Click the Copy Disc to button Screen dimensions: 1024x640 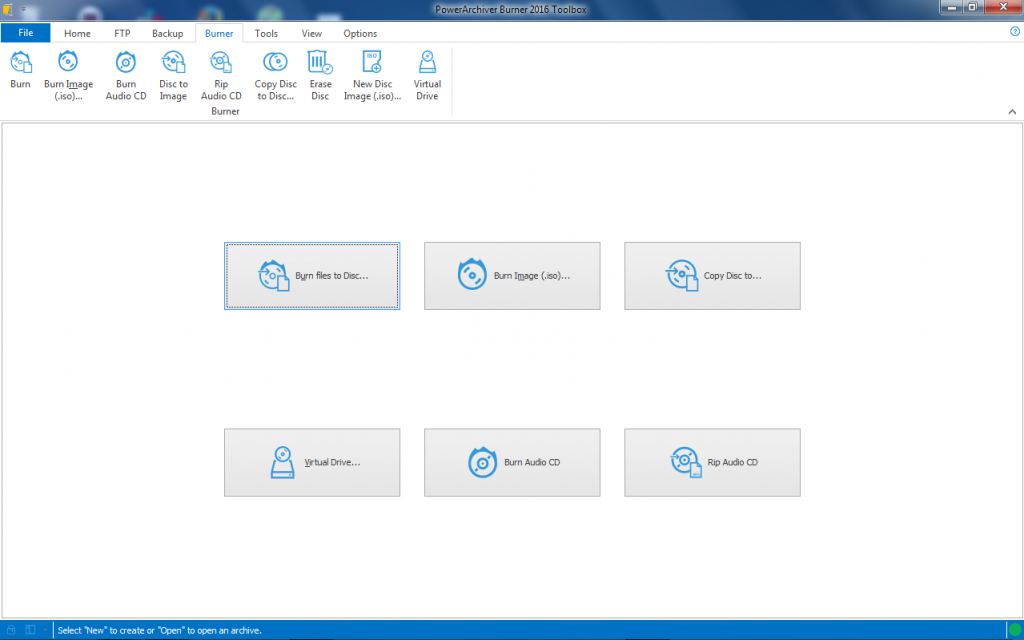click(x=712, y=276)
